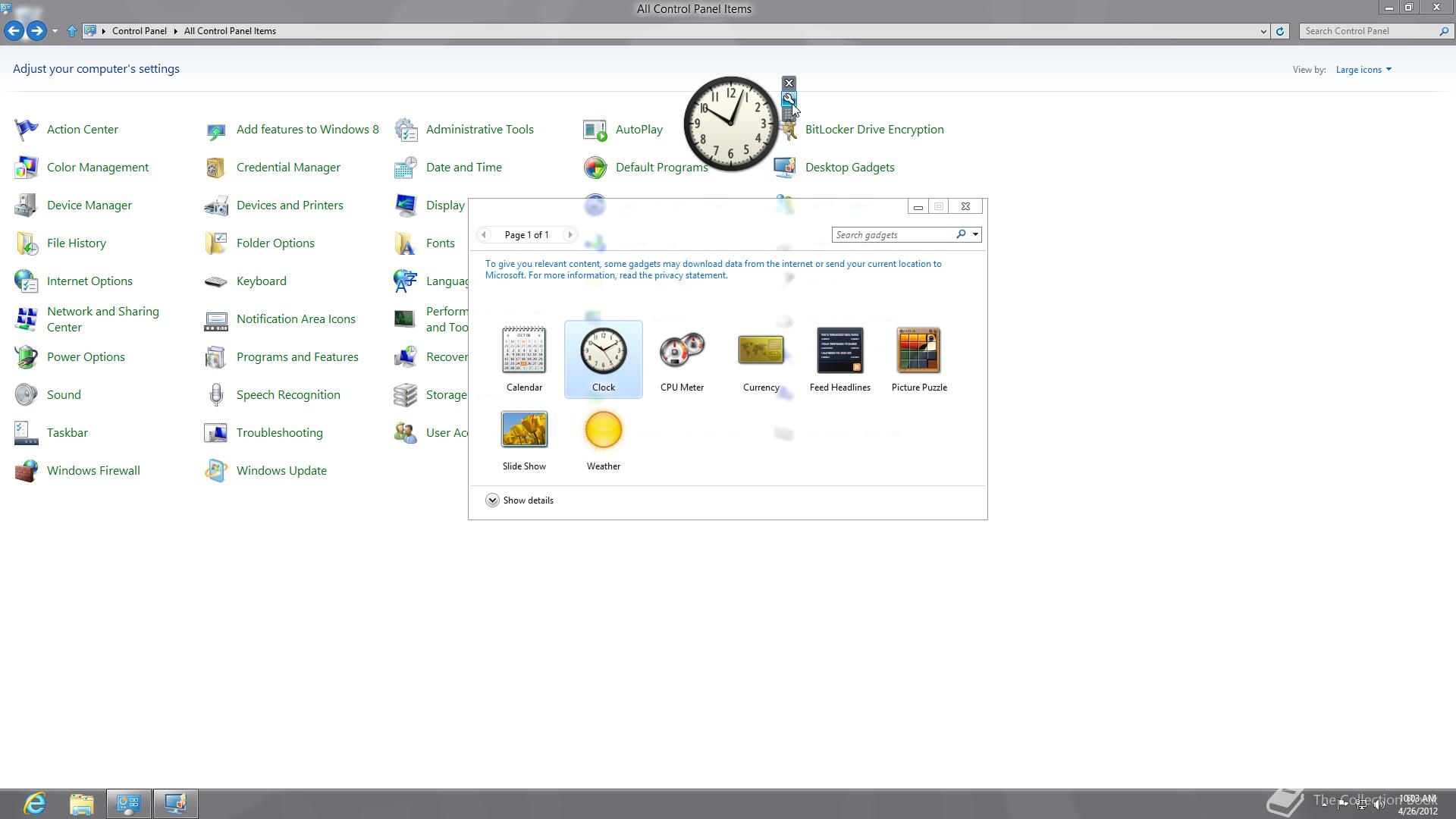Launch Internet Explorer from the taskbar

[x=35, y=804]
